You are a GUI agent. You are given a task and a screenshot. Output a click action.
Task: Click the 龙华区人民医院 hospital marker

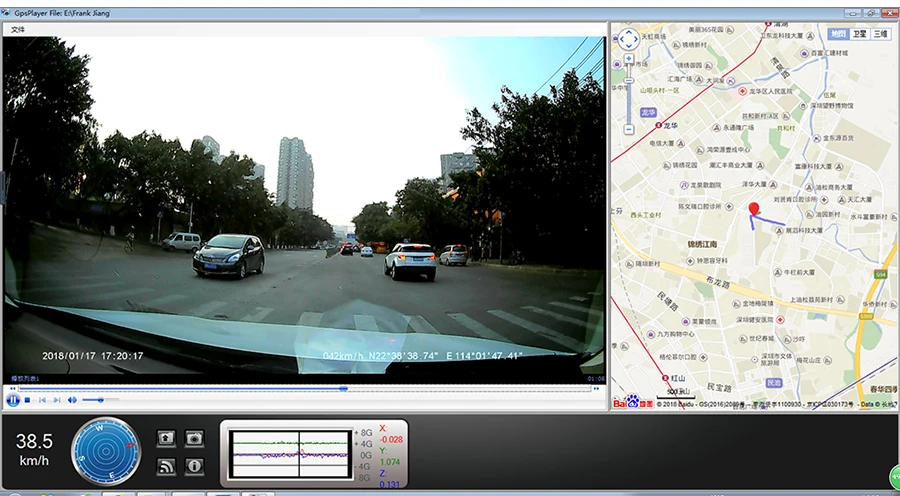point(742,91)
